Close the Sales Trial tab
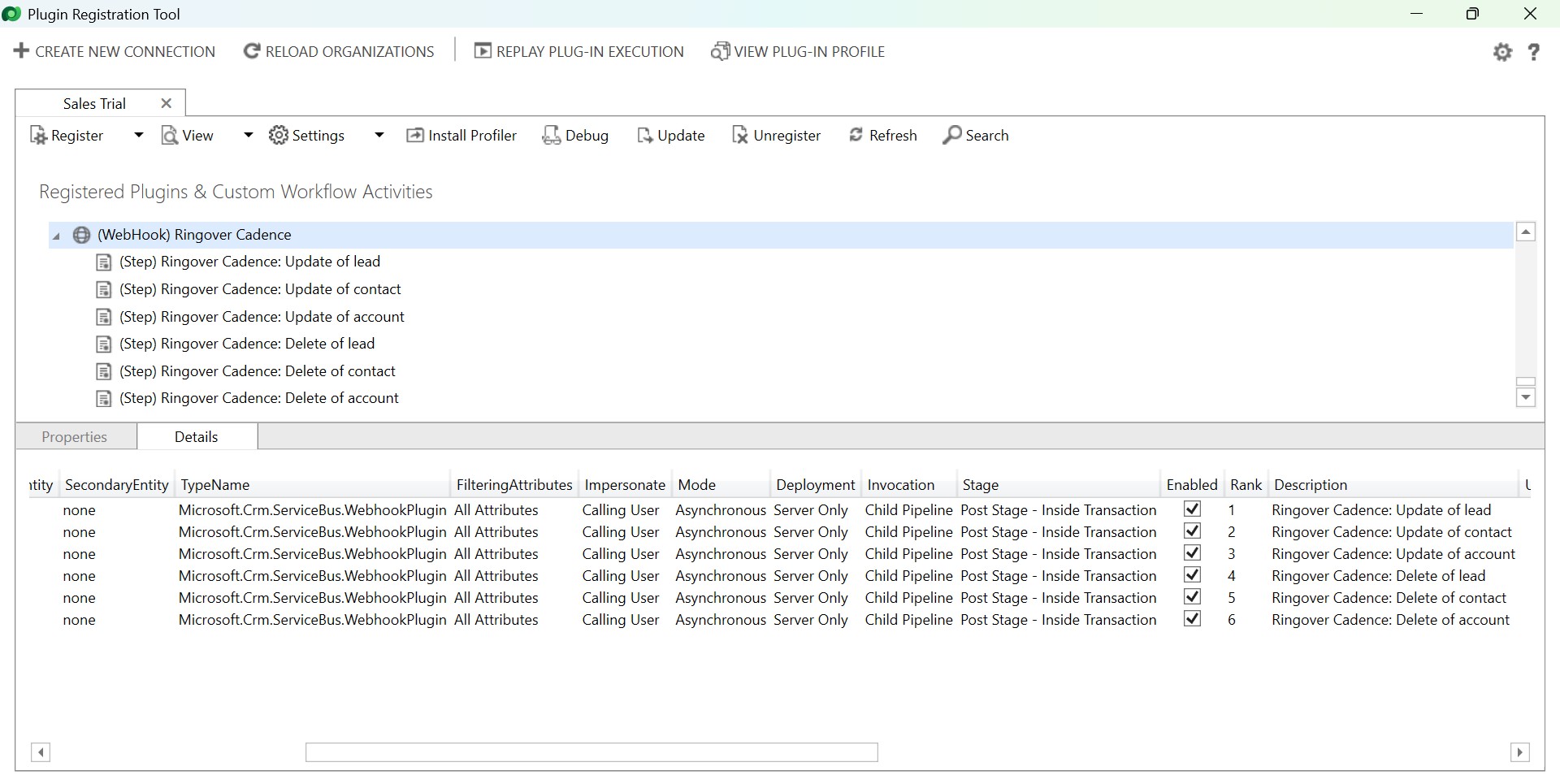The height and width of the screenshot is (784, 1560). 167,103
